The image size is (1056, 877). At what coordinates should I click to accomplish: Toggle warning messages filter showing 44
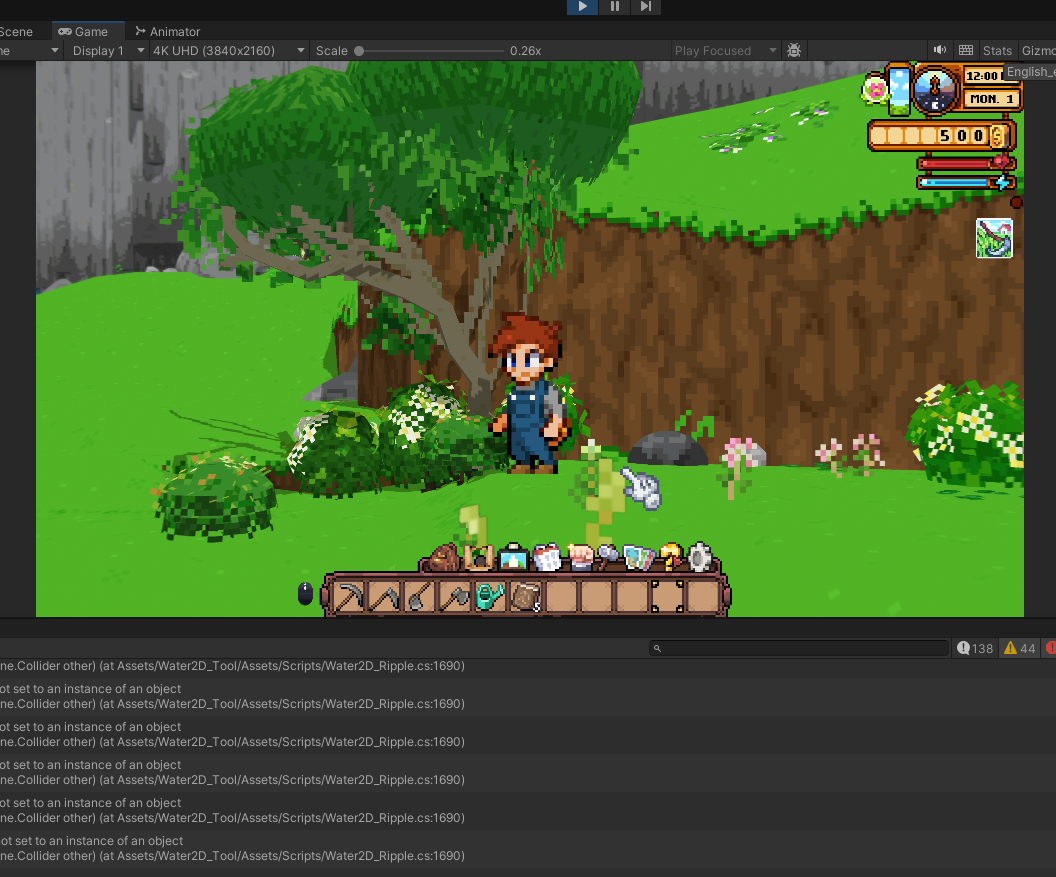(1018, 648)
